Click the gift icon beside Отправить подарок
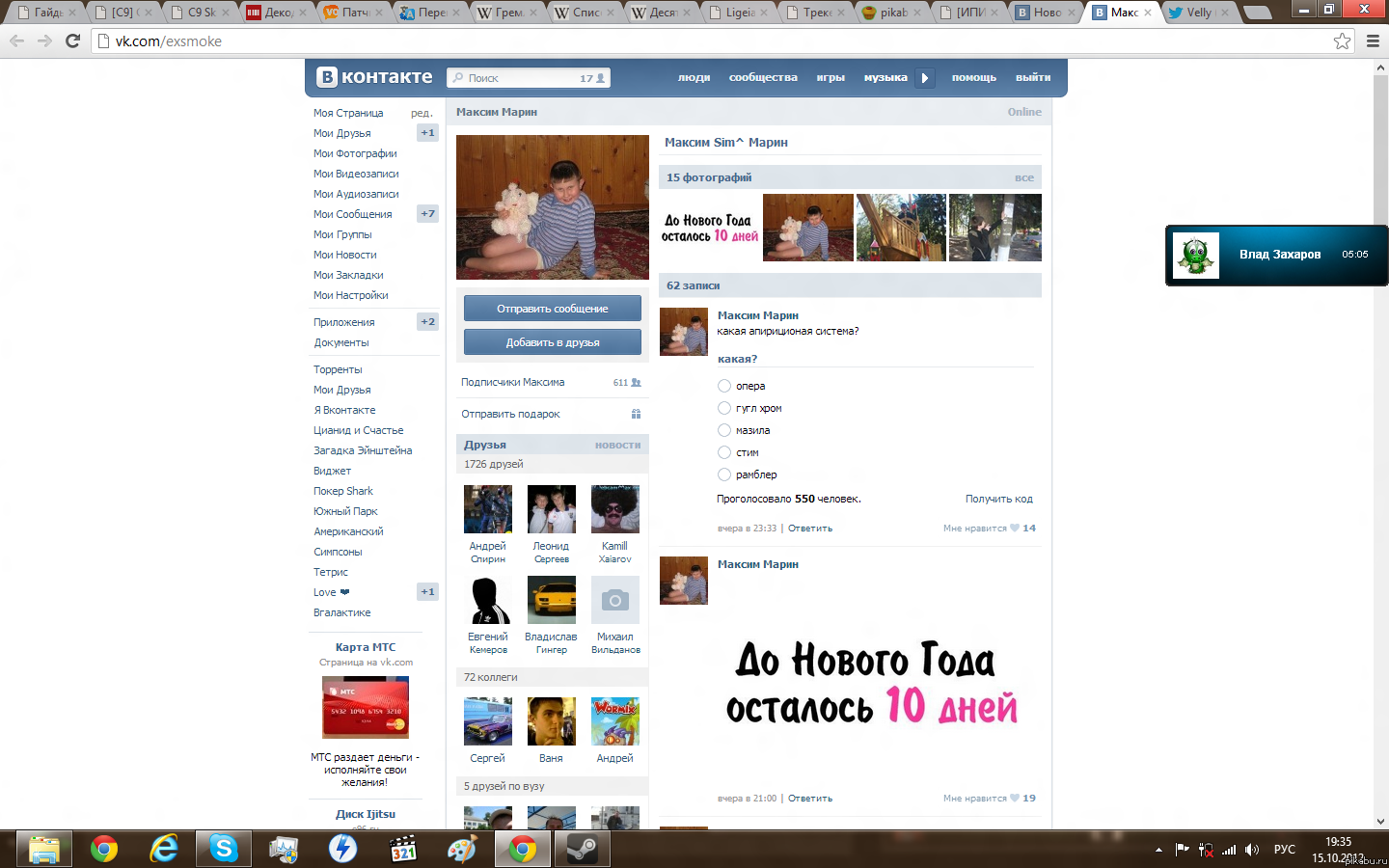The height and width of the screenshot is (868, 1389). [x=636, y=414]
